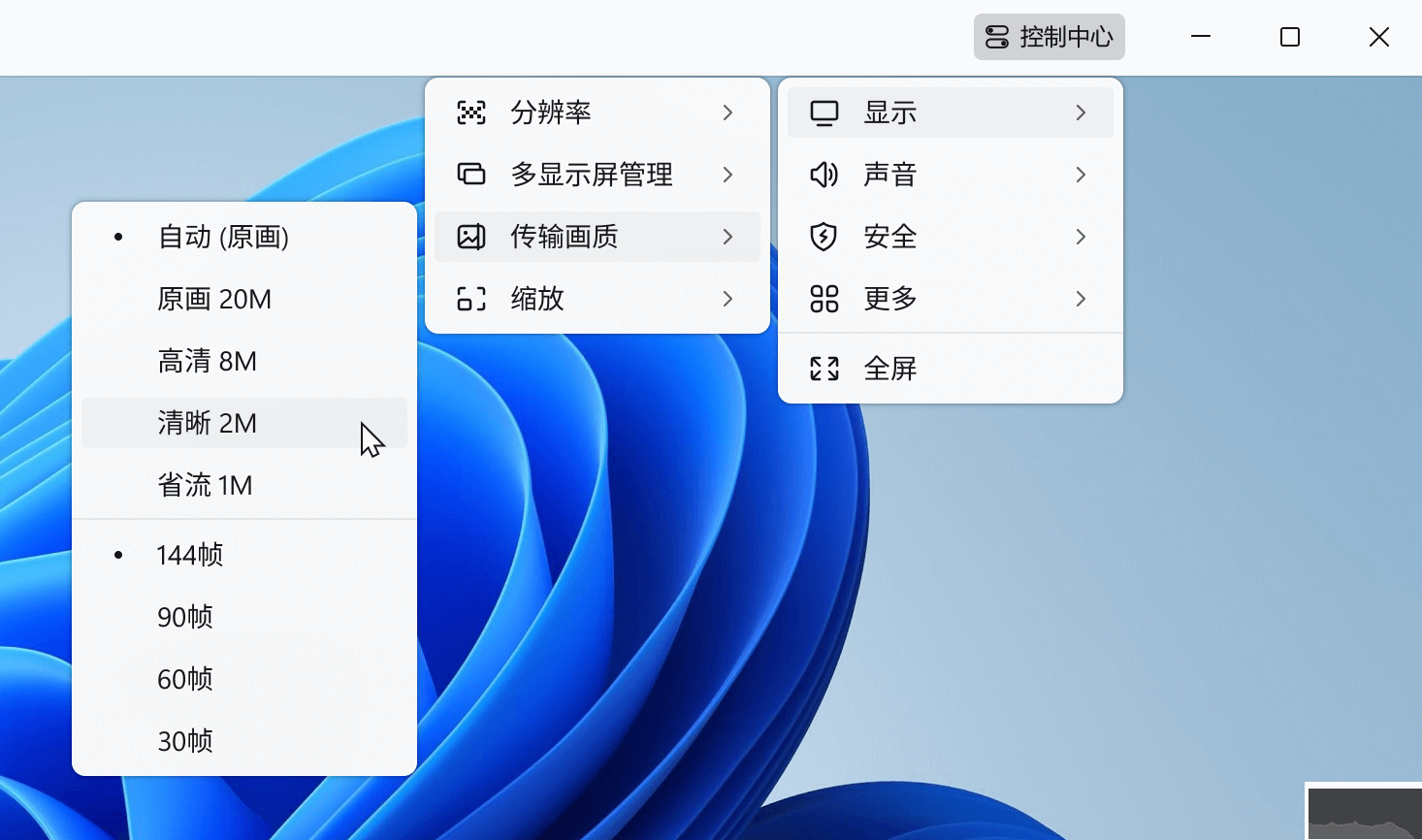Choose 全屏 from the menu
This screenshot has height=840, width=1422.
(x=890, y=369)
